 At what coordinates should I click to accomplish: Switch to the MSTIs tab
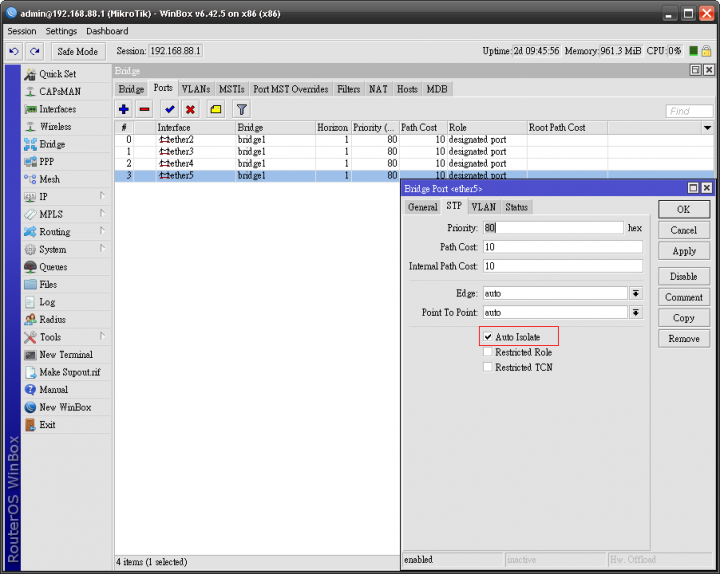(x=231, y=89)
